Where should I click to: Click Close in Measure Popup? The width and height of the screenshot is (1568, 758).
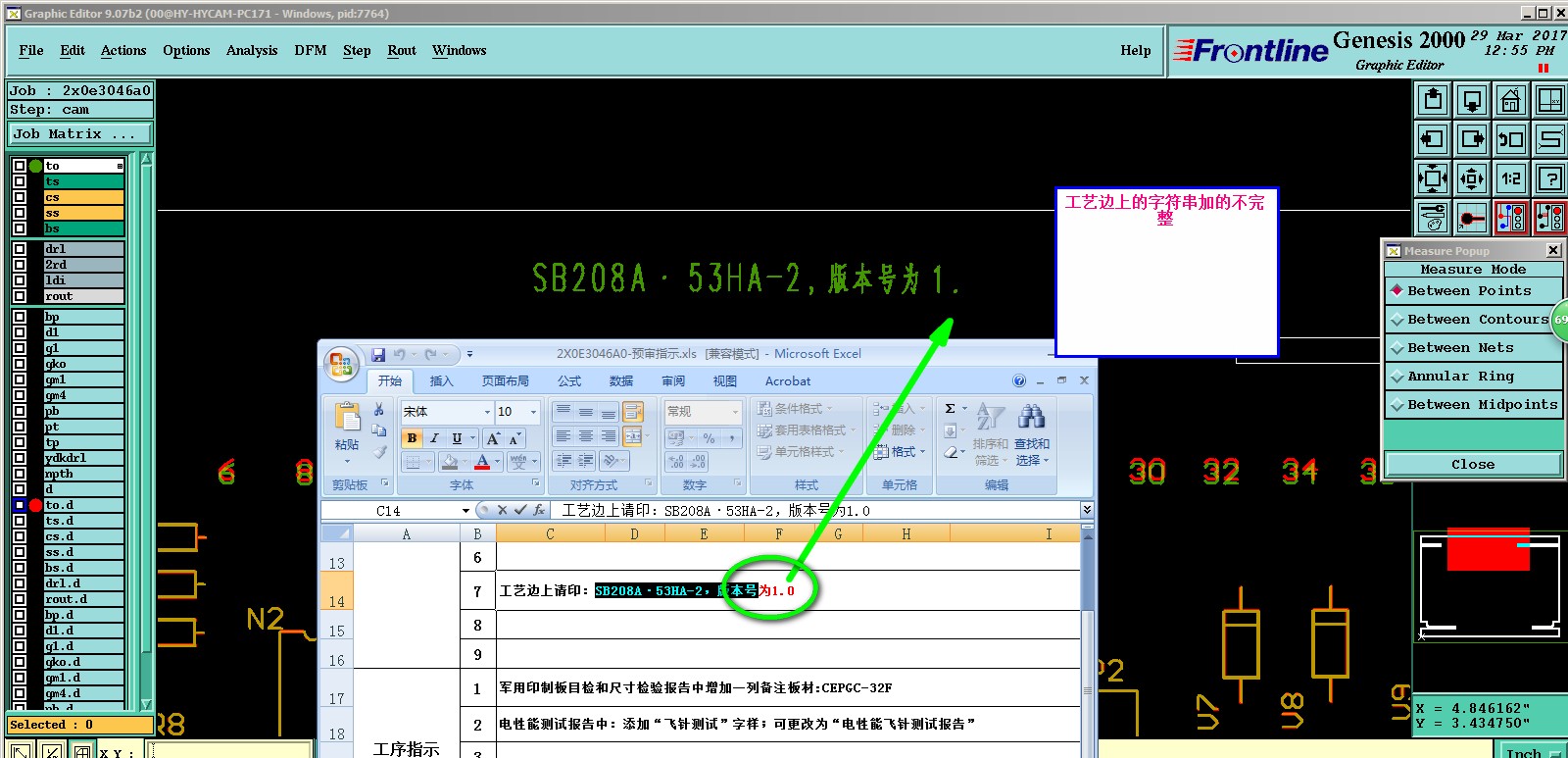1473,465
